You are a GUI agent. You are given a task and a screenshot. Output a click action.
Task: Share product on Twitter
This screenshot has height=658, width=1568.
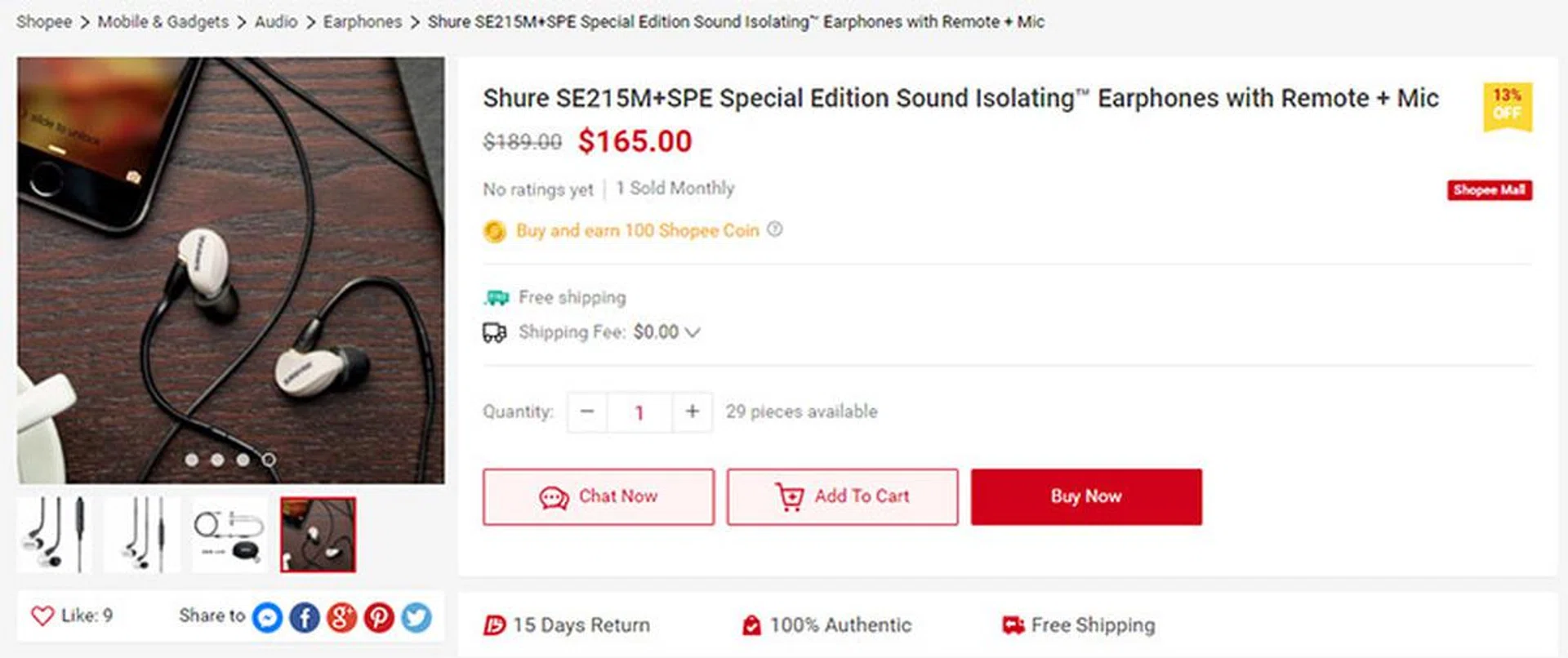pos(416,617)
